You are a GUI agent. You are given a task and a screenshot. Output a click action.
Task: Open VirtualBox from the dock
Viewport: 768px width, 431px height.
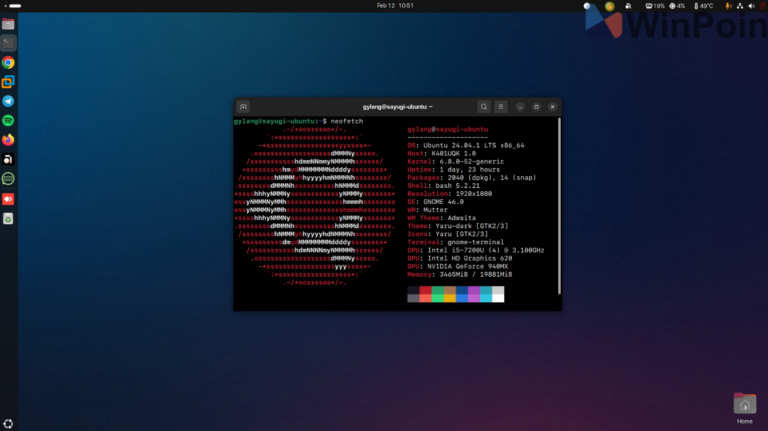[x=8, y=82]
